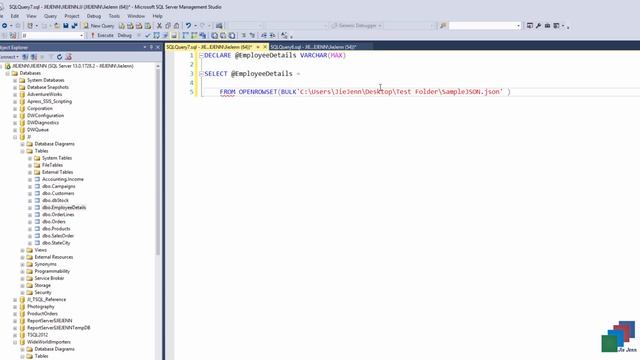
Task: Select the Photography database
Action: click(x=40, y=307)
